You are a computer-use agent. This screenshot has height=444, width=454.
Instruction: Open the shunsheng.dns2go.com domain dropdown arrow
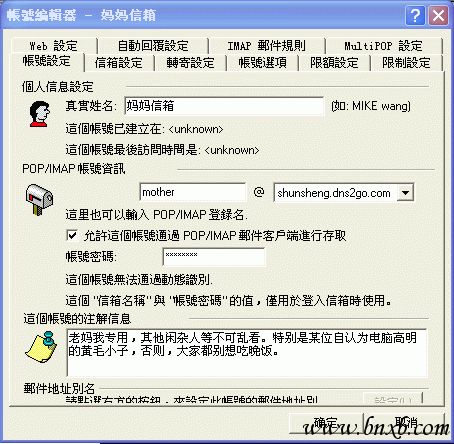click(405, 193)
